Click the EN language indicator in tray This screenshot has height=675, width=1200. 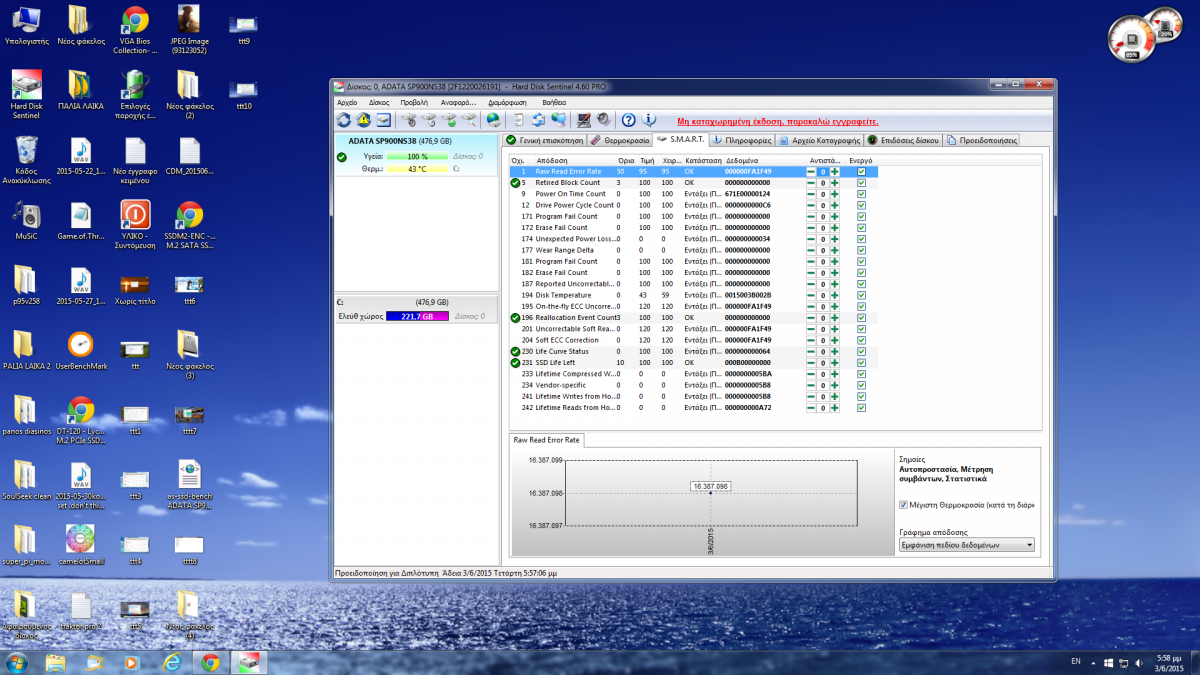coord(1076,662)
